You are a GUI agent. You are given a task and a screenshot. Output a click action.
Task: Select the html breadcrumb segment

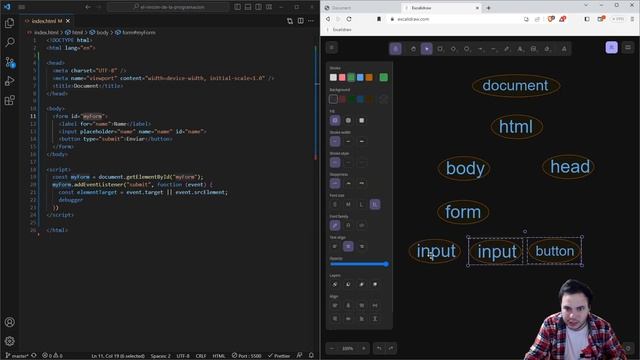click(74, 32)
